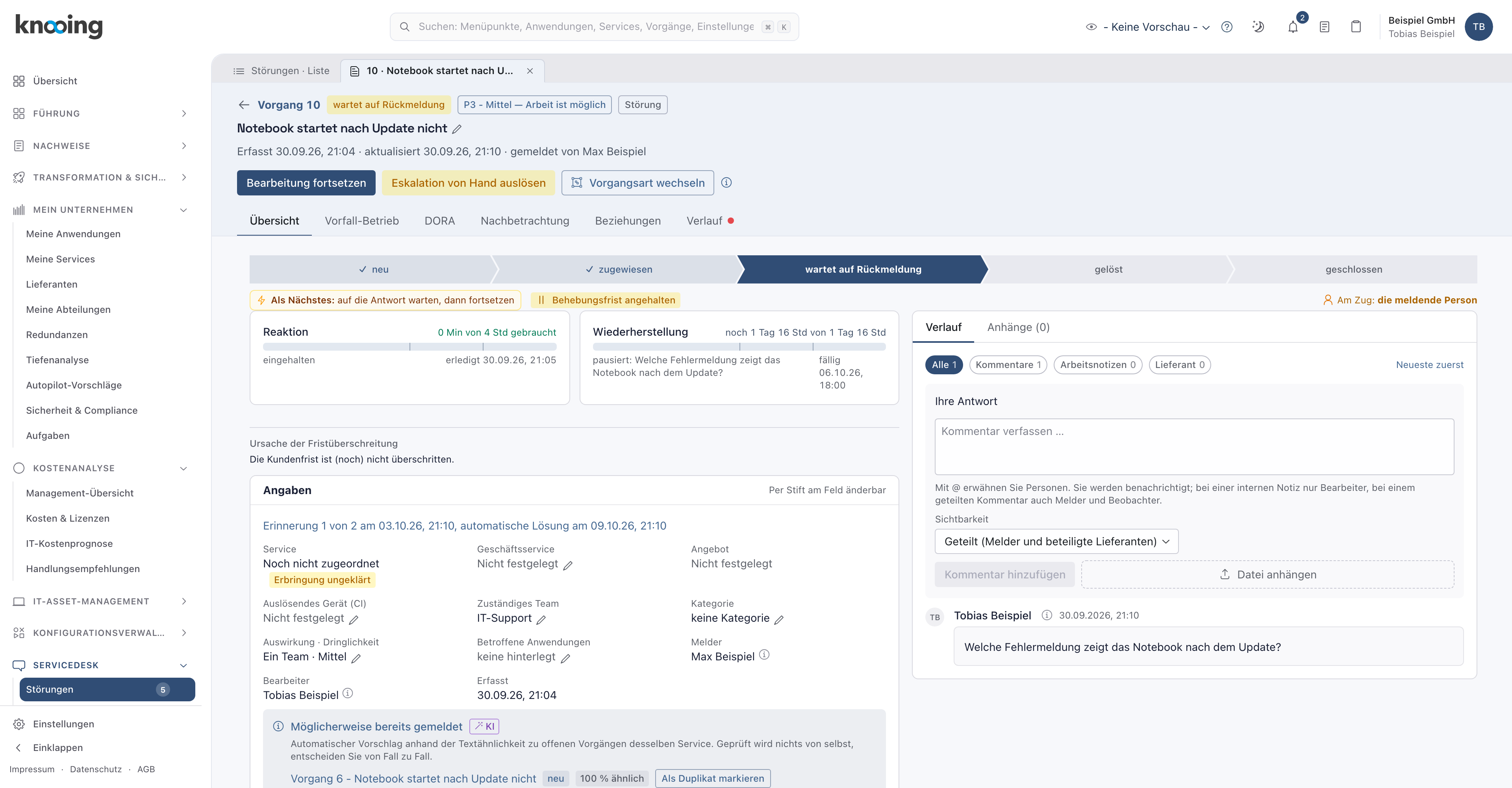Switch to DORA tab
Image resolution: width=1512 pixels, height=788 pixels.
click(x=440, y=221)
